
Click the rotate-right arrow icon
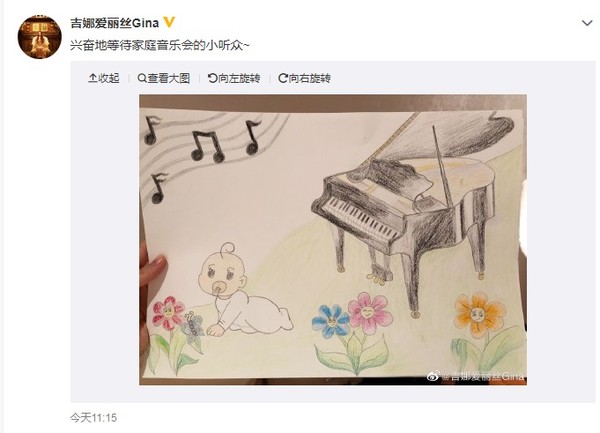tap(283, 78)
